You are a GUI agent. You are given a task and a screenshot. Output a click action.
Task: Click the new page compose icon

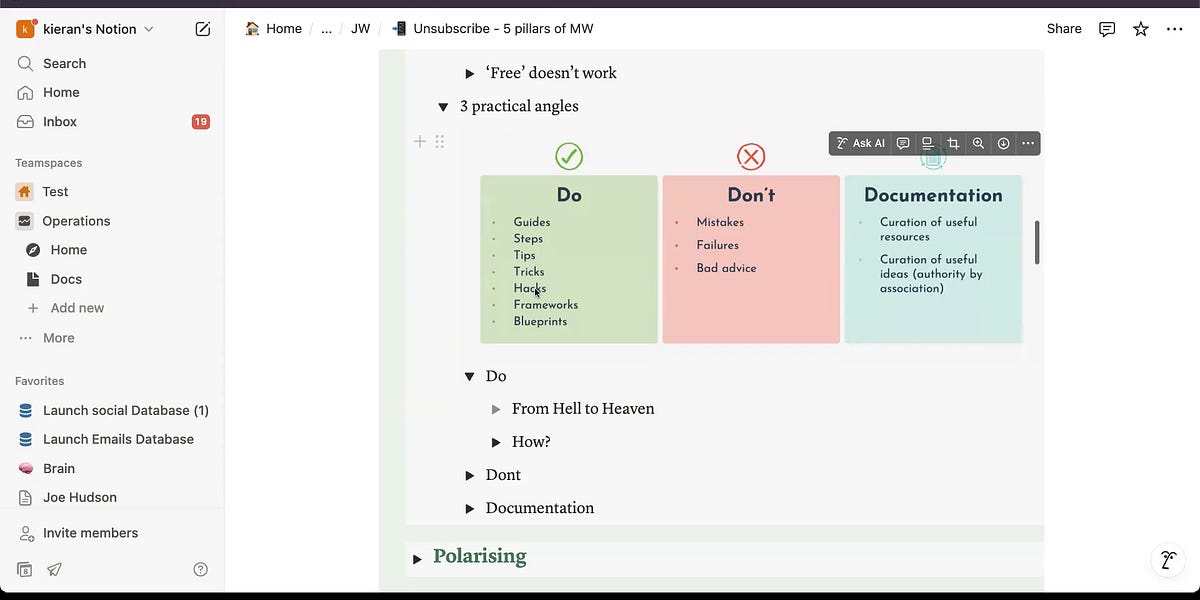[203, 29]
